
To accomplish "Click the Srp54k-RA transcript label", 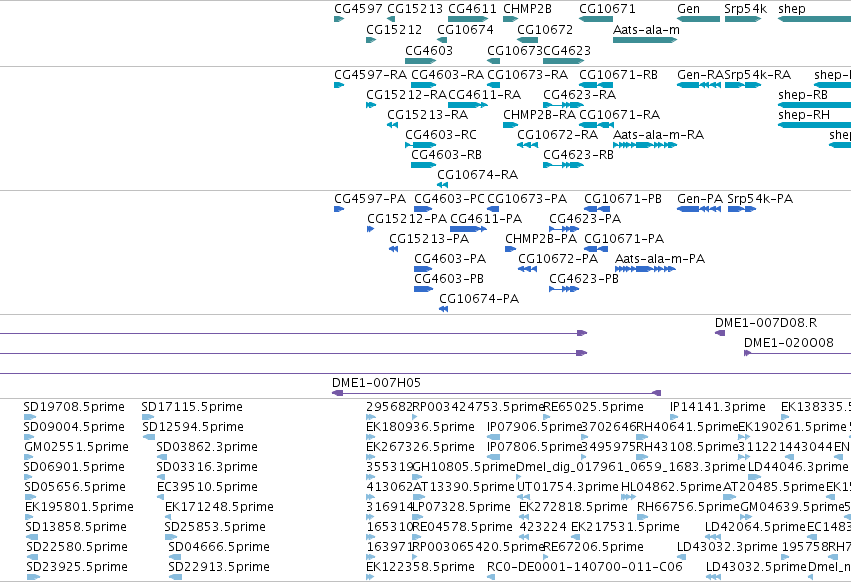I will pyautogui.click(x=758, y=74).
